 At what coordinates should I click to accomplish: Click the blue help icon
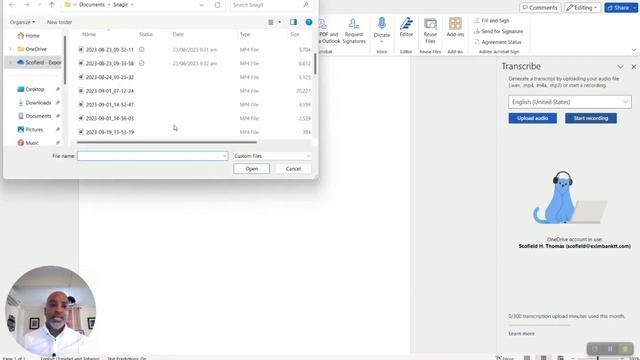(x=309, y=22)
